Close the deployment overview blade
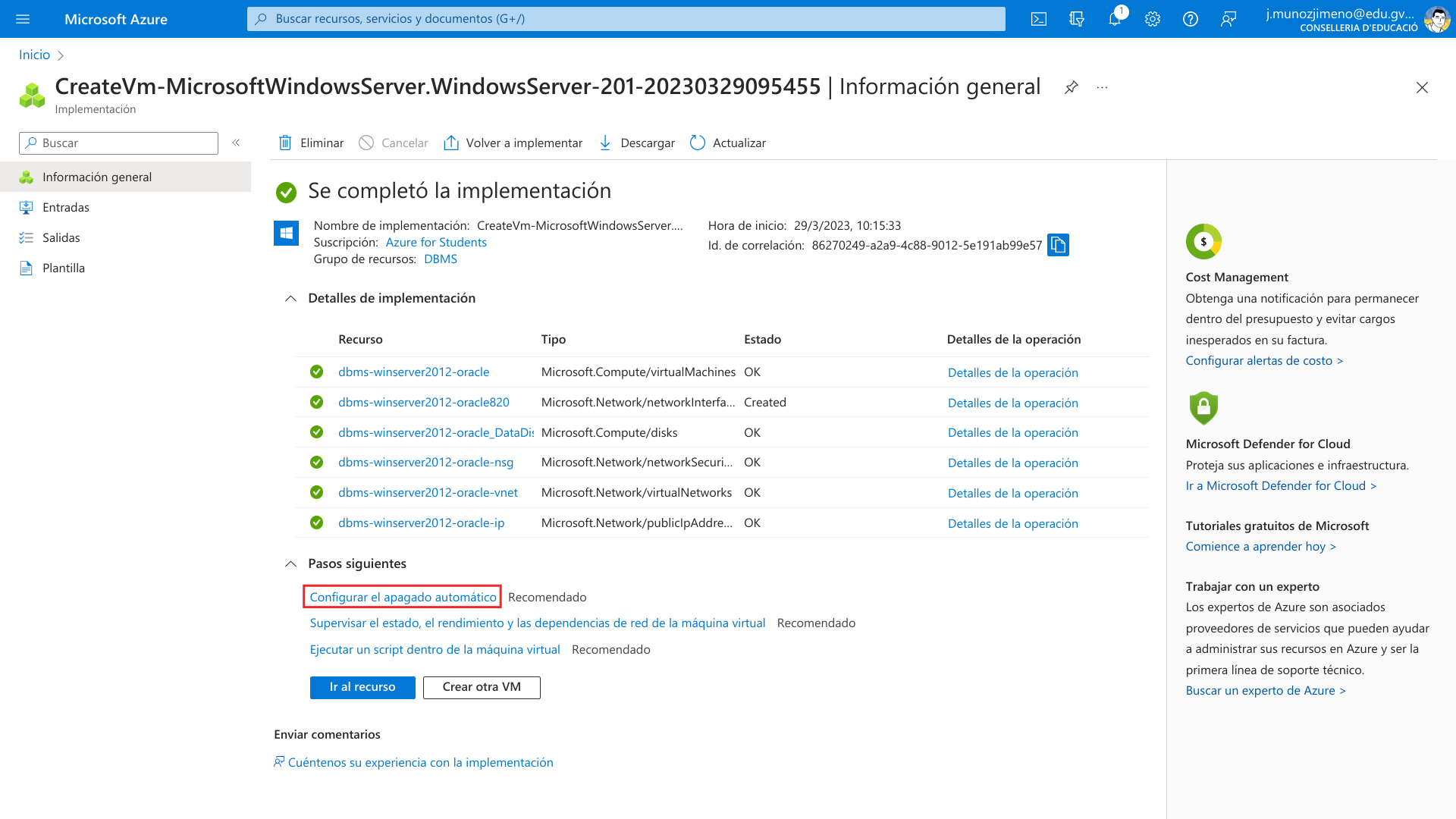The height and width of the screenshot is (819, 1456). click(x=1422, y=88)
